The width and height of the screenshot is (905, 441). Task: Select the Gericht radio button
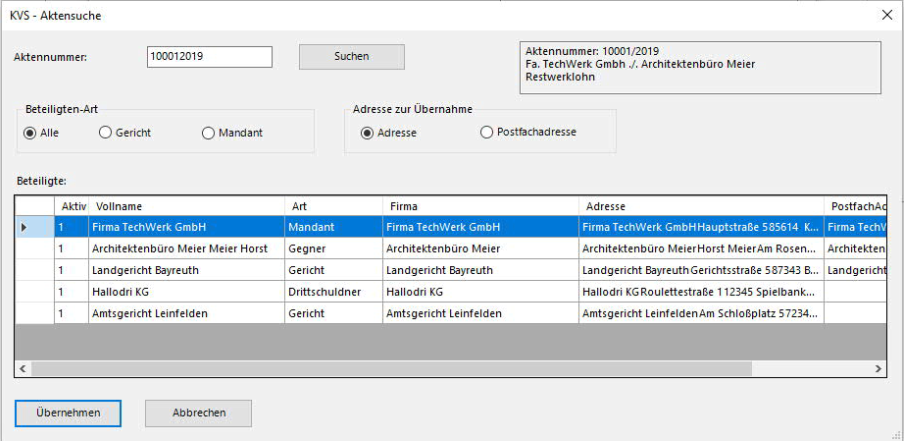pyautogui.click(x=105, y=133)
